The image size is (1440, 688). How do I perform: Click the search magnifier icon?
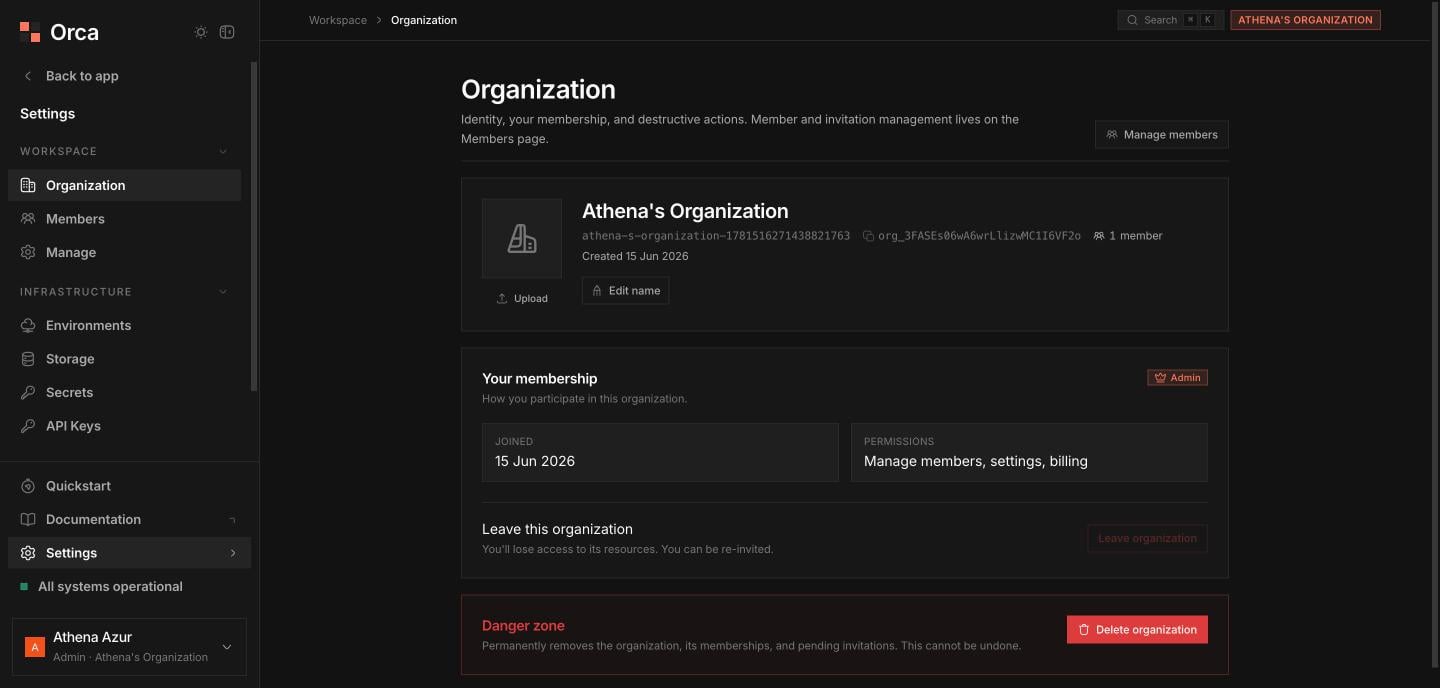(x=1132, y=20)
